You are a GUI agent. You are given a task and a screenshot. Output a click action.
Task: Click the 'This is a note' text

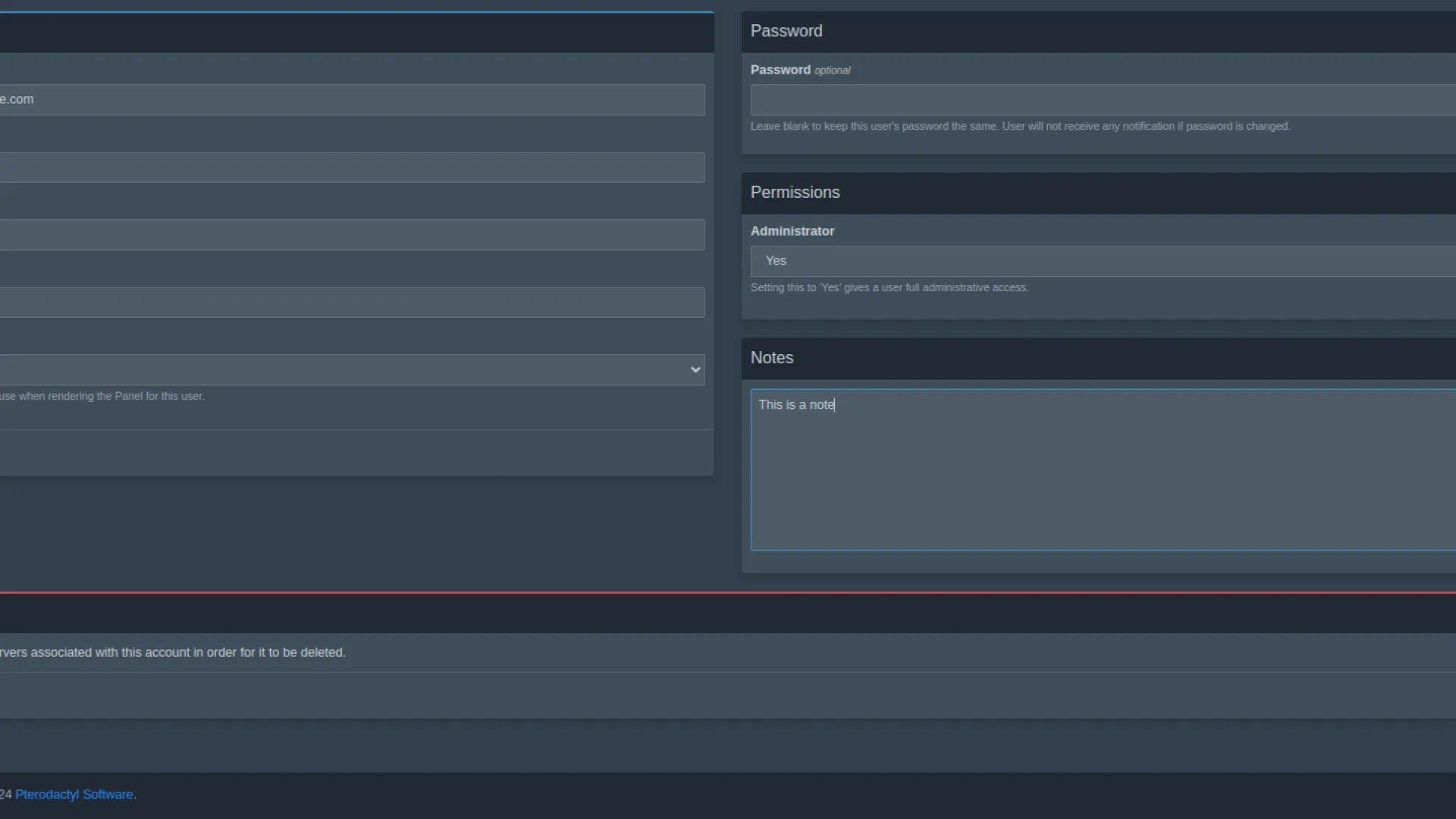[795, 405]
